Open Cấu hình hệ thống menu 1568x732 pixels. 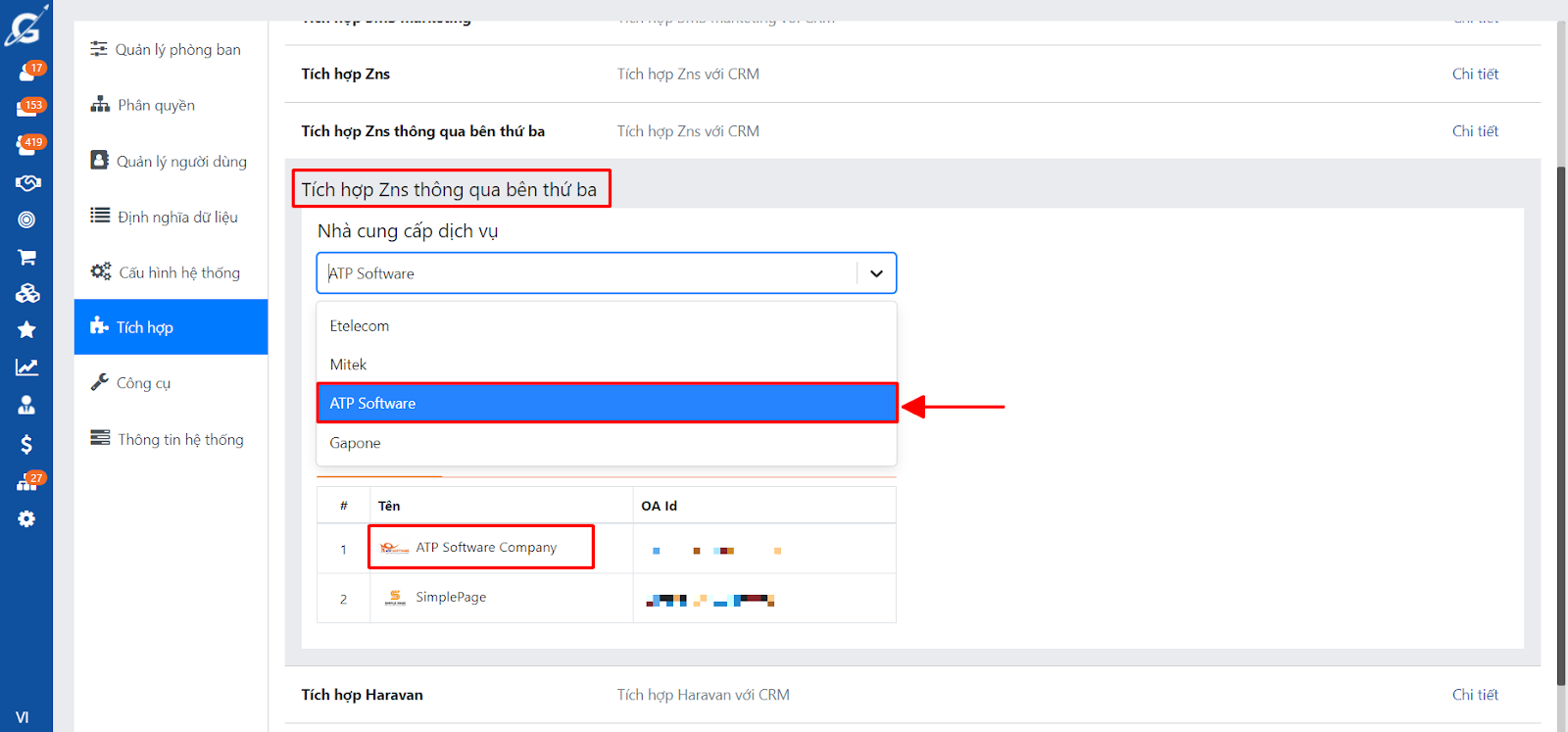171,272
